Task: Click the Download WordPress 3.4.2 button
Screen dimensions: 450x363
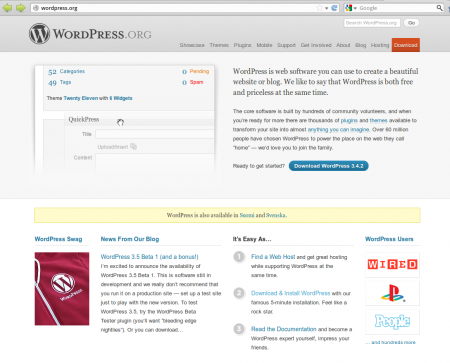Action: click(329, 166)
